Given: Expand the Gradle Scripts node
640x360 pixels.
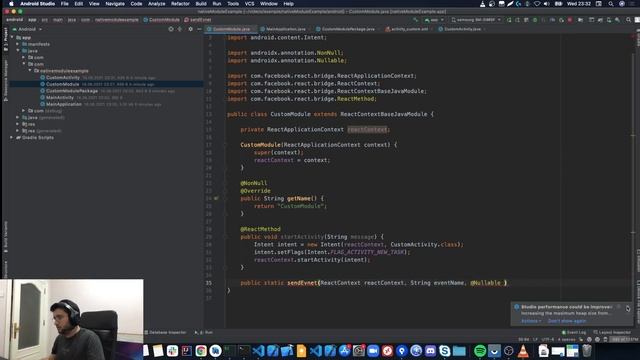Looking at the screenshot, I should 12,138.
